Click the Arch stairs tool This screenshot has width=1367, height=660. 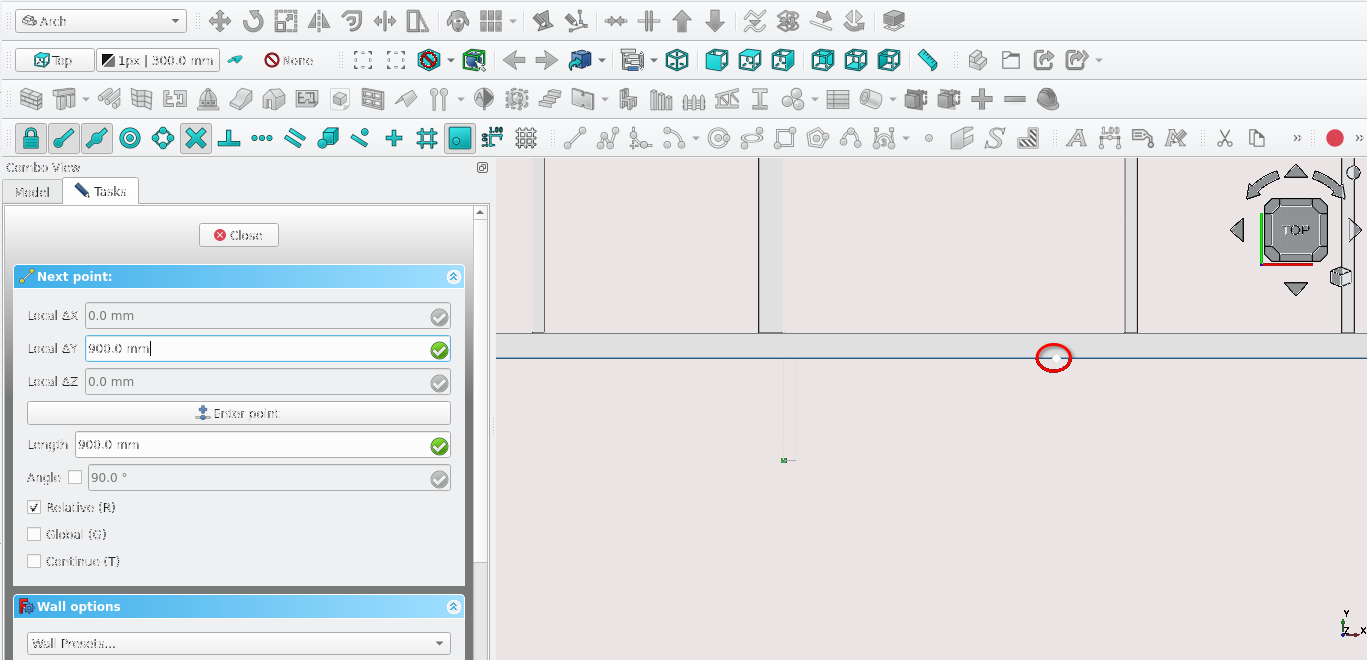(x=550, y=99)
